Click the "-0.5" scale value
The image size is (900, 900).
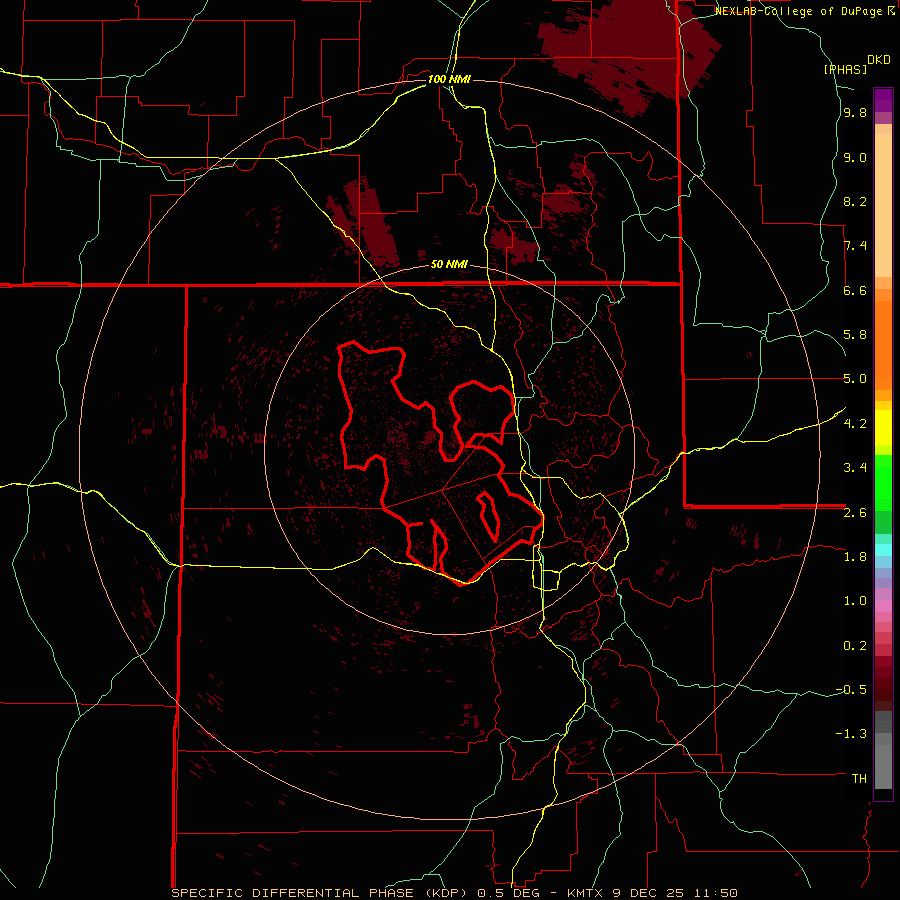pyautogui.click(x=851, y=690)
